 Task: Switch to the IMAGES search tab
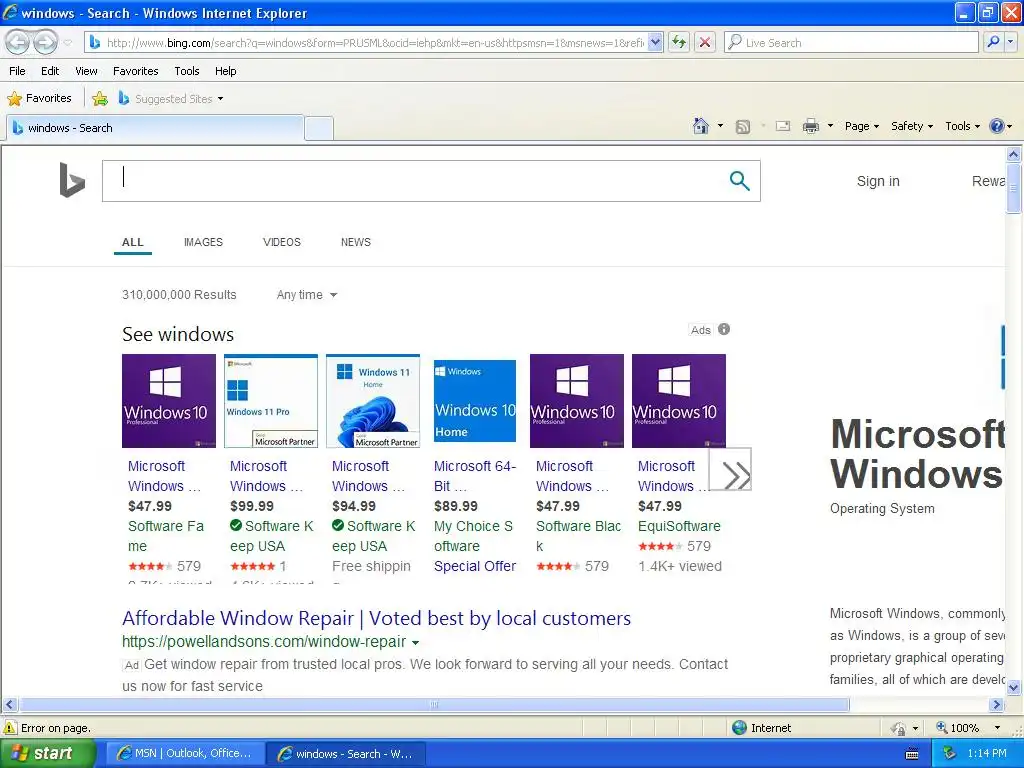pos(203,242)
